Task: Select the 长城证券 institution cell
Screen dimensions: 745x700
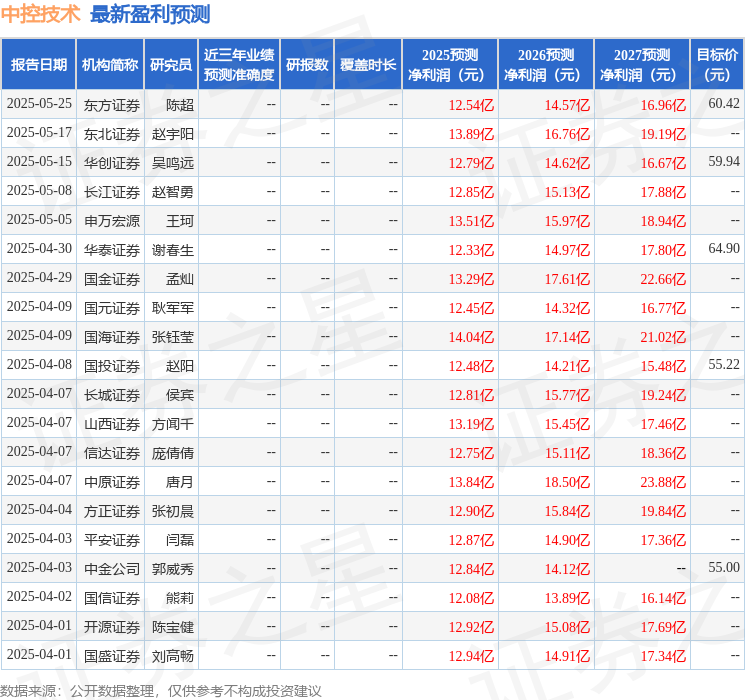Action: 112,395
